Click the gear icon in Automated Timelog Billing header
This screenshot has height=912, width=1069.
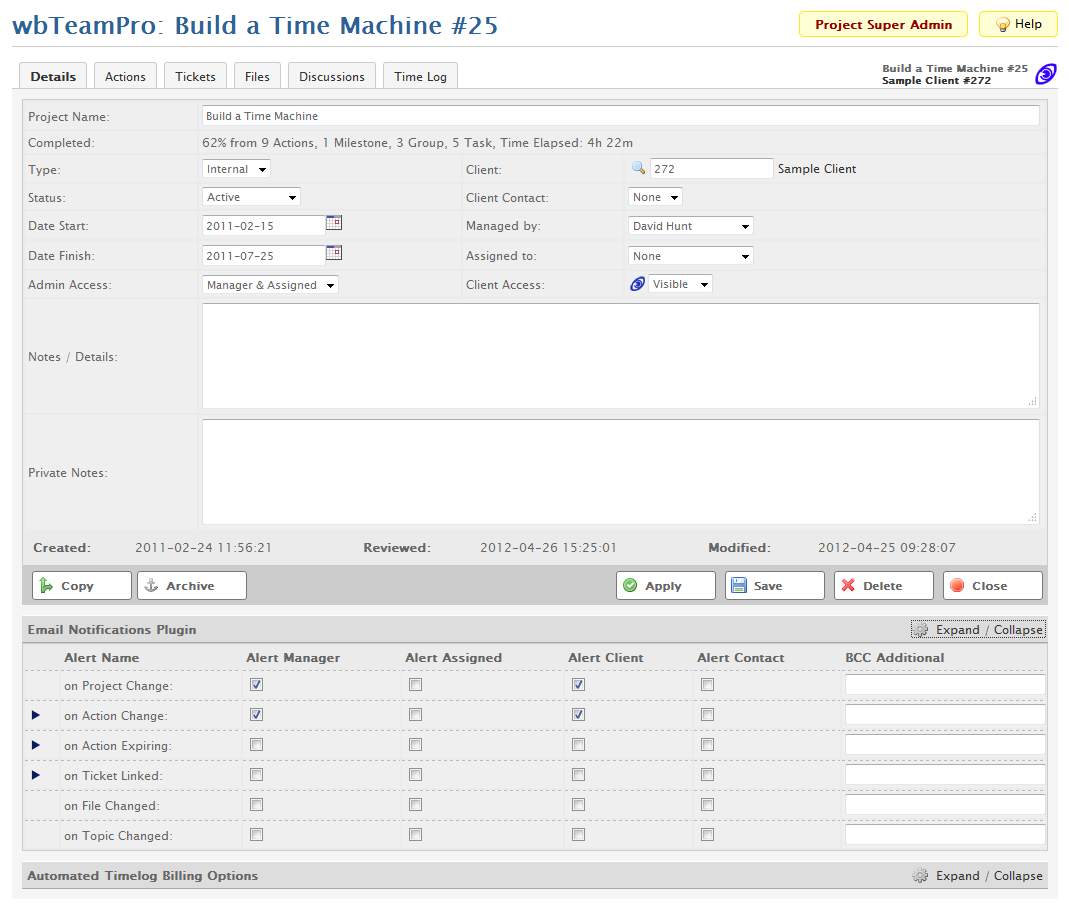point(921,876)
